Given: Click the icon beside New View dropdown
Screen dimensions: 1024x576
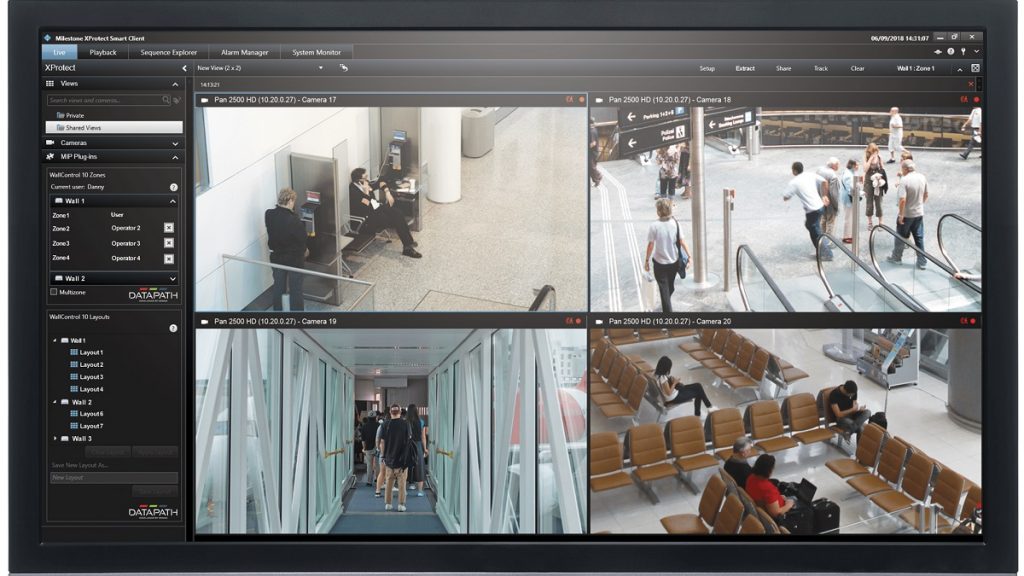Looking at the screenshot, I should pyautogui.click(x=344, y=68).
